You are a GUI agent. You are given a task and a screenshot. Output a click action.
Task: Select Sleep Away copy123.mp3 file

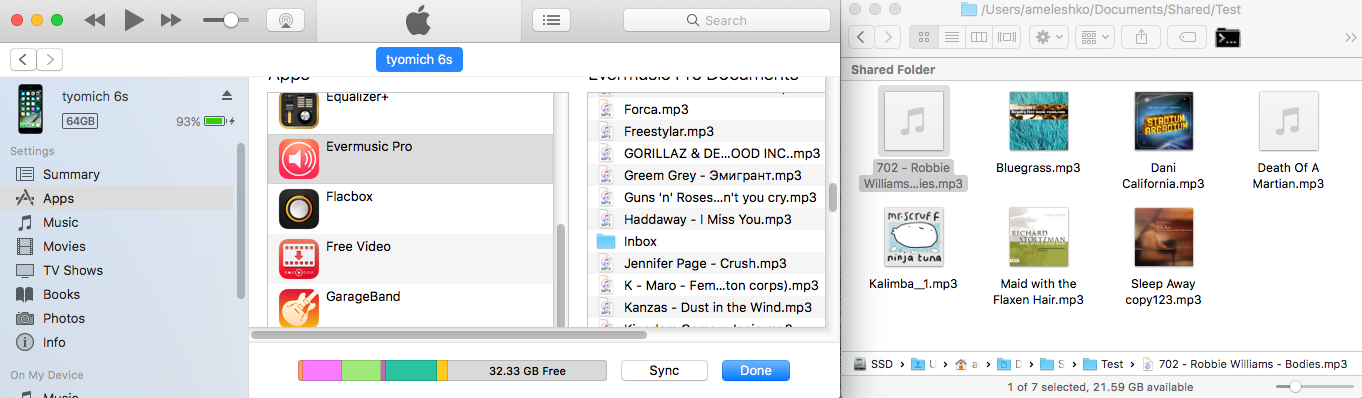point(1163,256)
